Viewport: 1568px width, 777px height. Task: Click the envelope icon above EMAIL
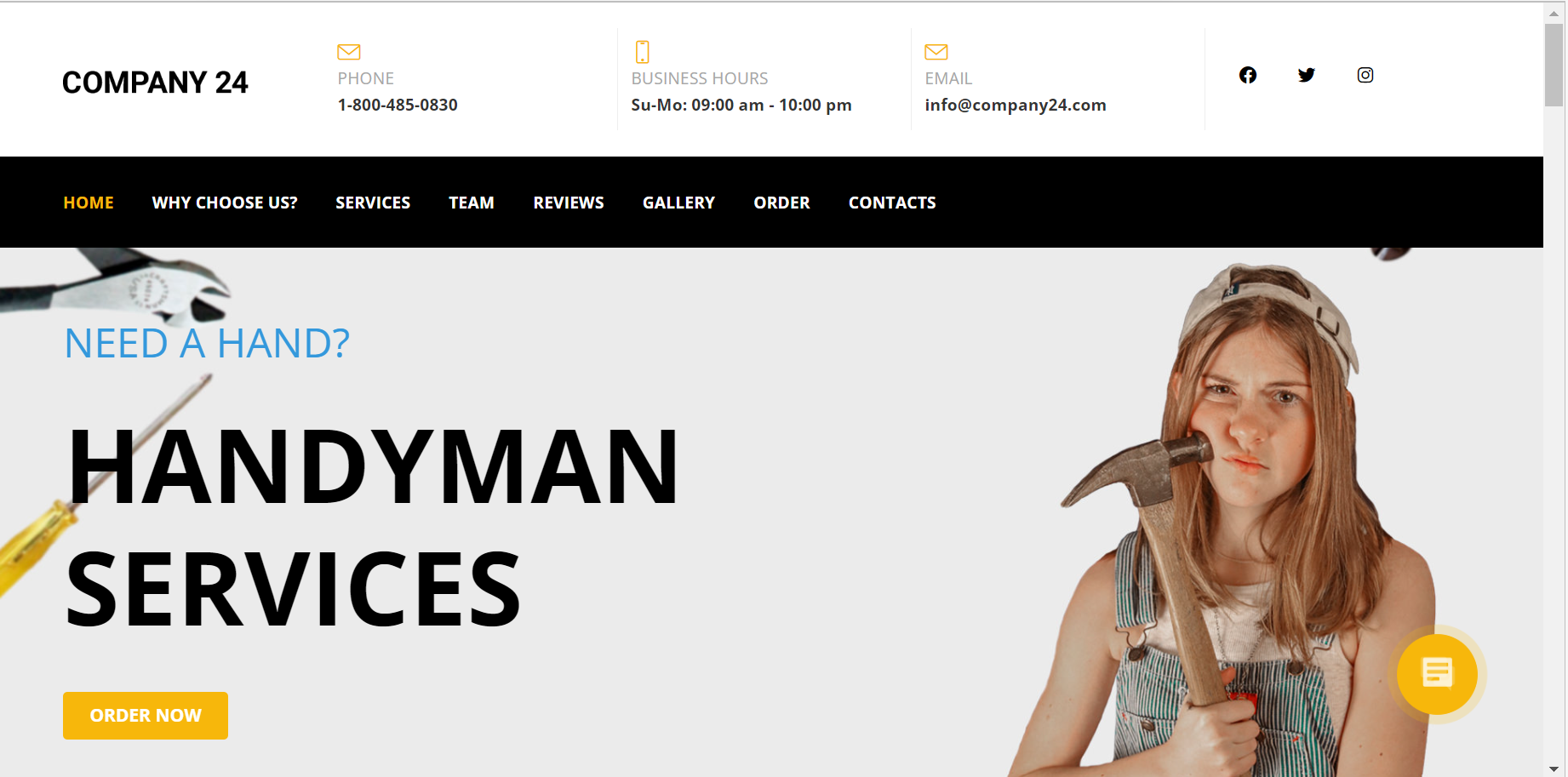coord(936,52)
